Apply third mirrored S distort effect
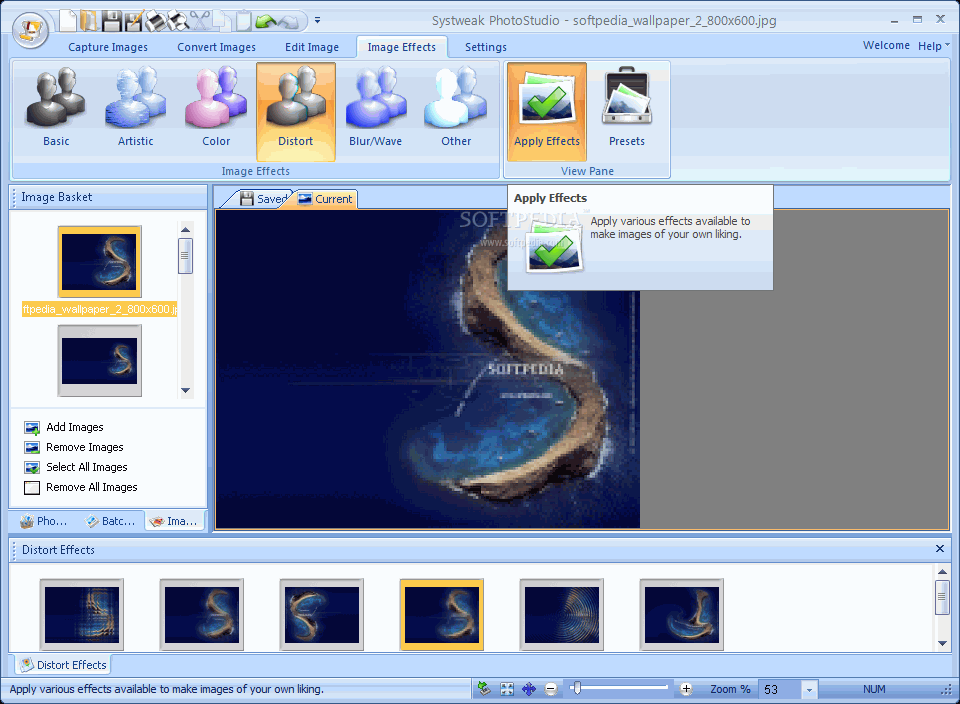The height and width of the screenshot is (704, 960). [321, 615]
